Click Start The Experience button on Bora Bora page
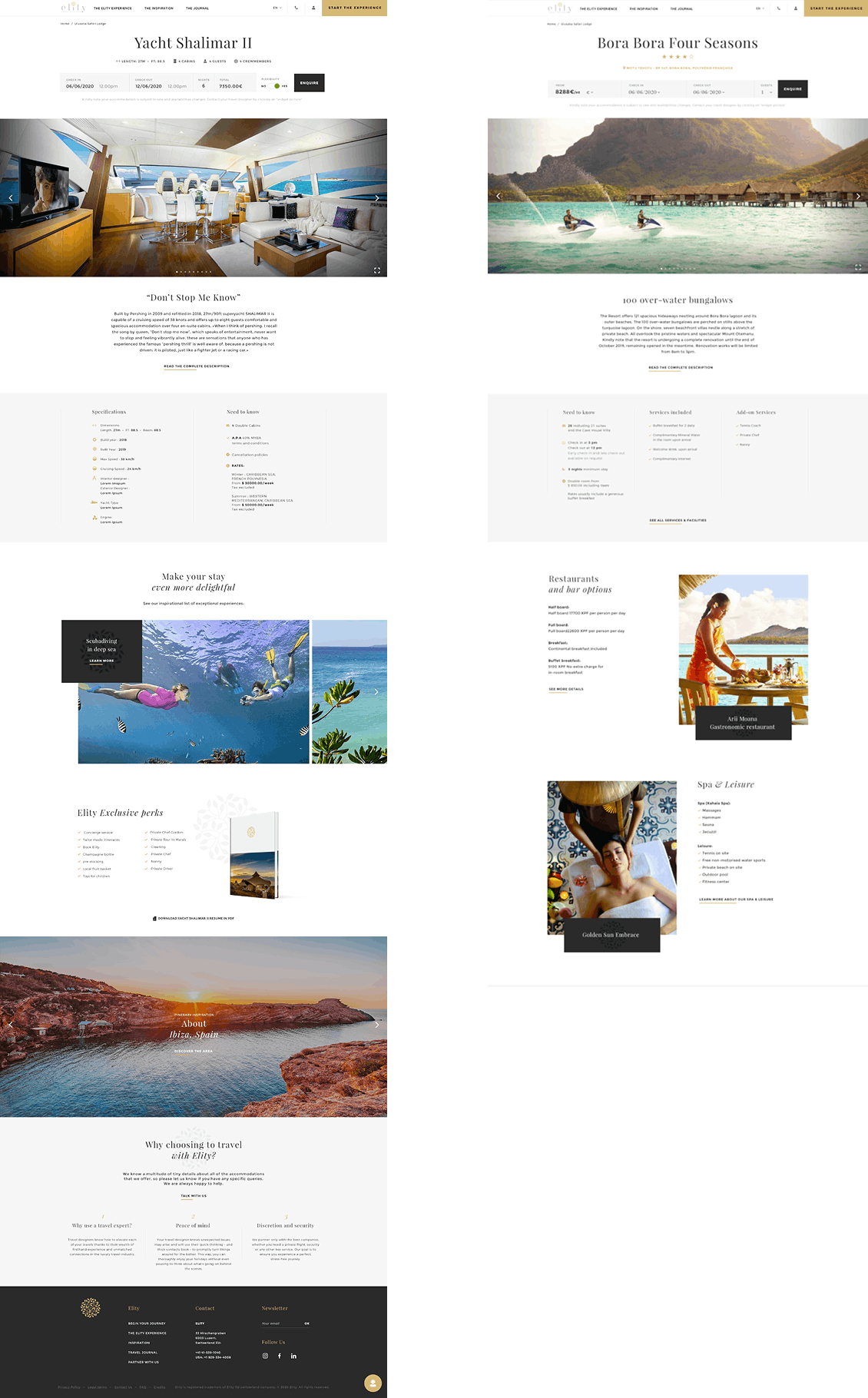This screenshot has height=1398, width=868. point(837,8)
